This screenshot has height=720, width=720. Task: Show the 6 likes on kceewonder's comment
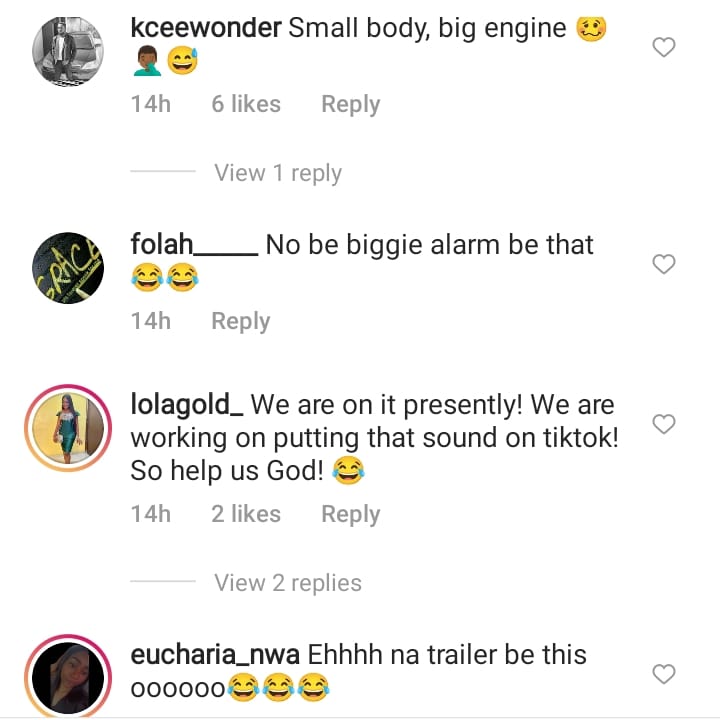click(x=245, y=104)
